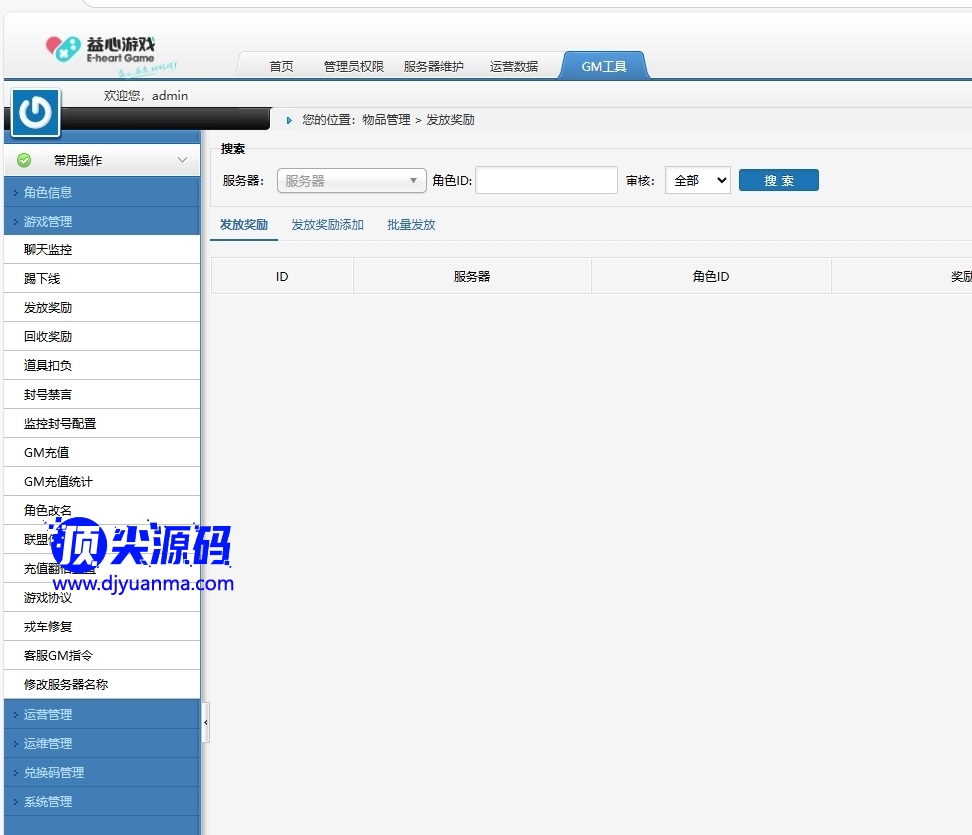Viewport: 972px width, 835px height.
Task: Open the 服务器 dropdown selector
Action: [x=351, y=181]
